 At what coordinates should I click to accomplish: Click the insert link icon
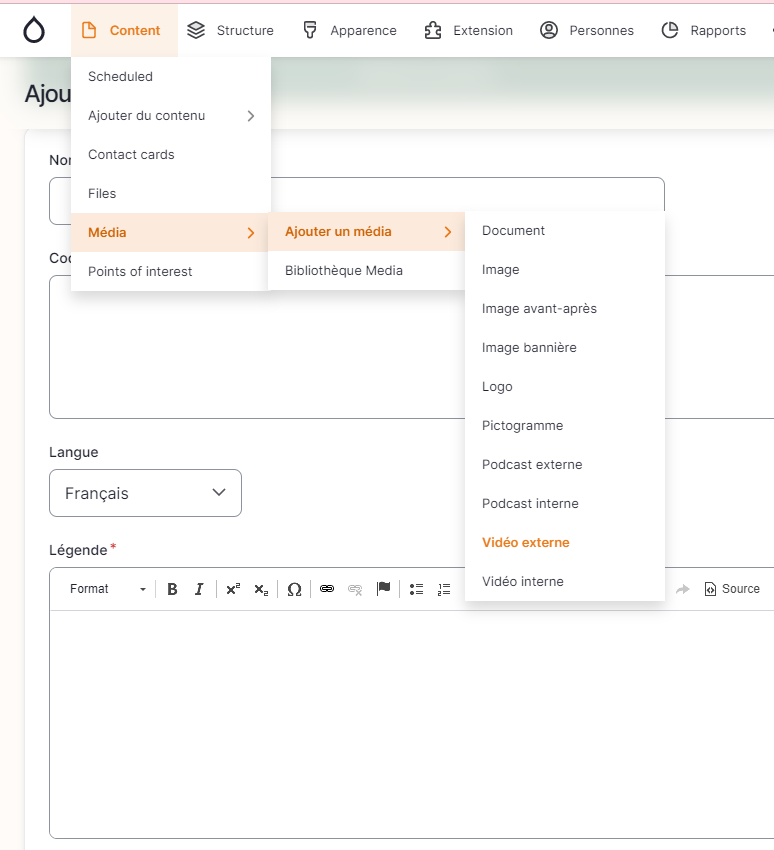tap(327, 589)
